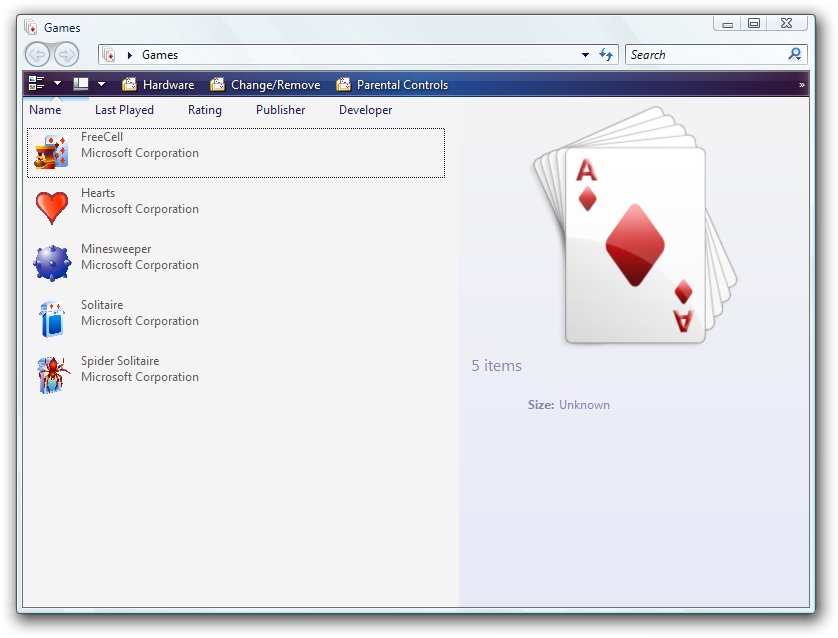Expand the toolbar overflow chevron
Viewport: 838px width, 638px height.
801,85
